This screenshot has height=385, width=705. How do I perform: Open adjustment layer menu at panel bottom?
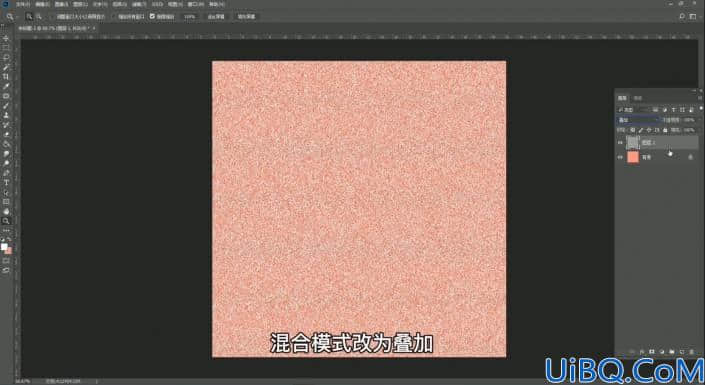pos(661,351)
